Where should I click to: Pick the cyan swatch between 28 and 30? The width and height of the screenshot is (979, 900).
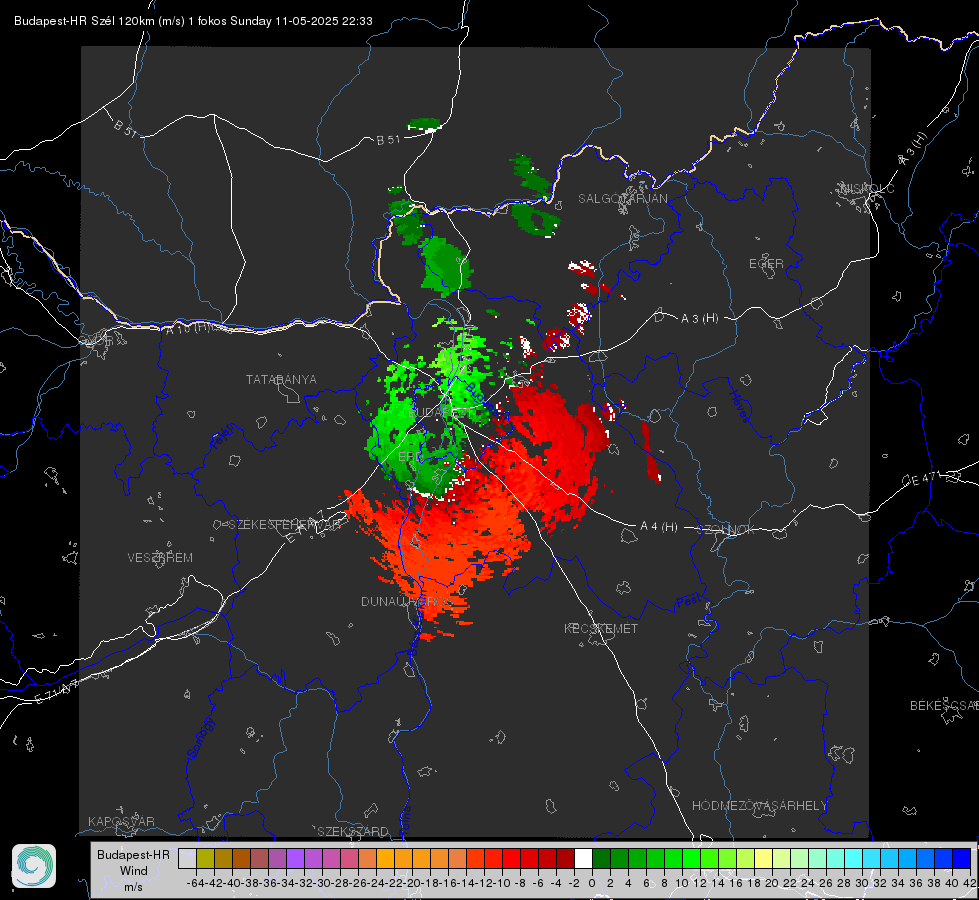[x=853, y=858]
